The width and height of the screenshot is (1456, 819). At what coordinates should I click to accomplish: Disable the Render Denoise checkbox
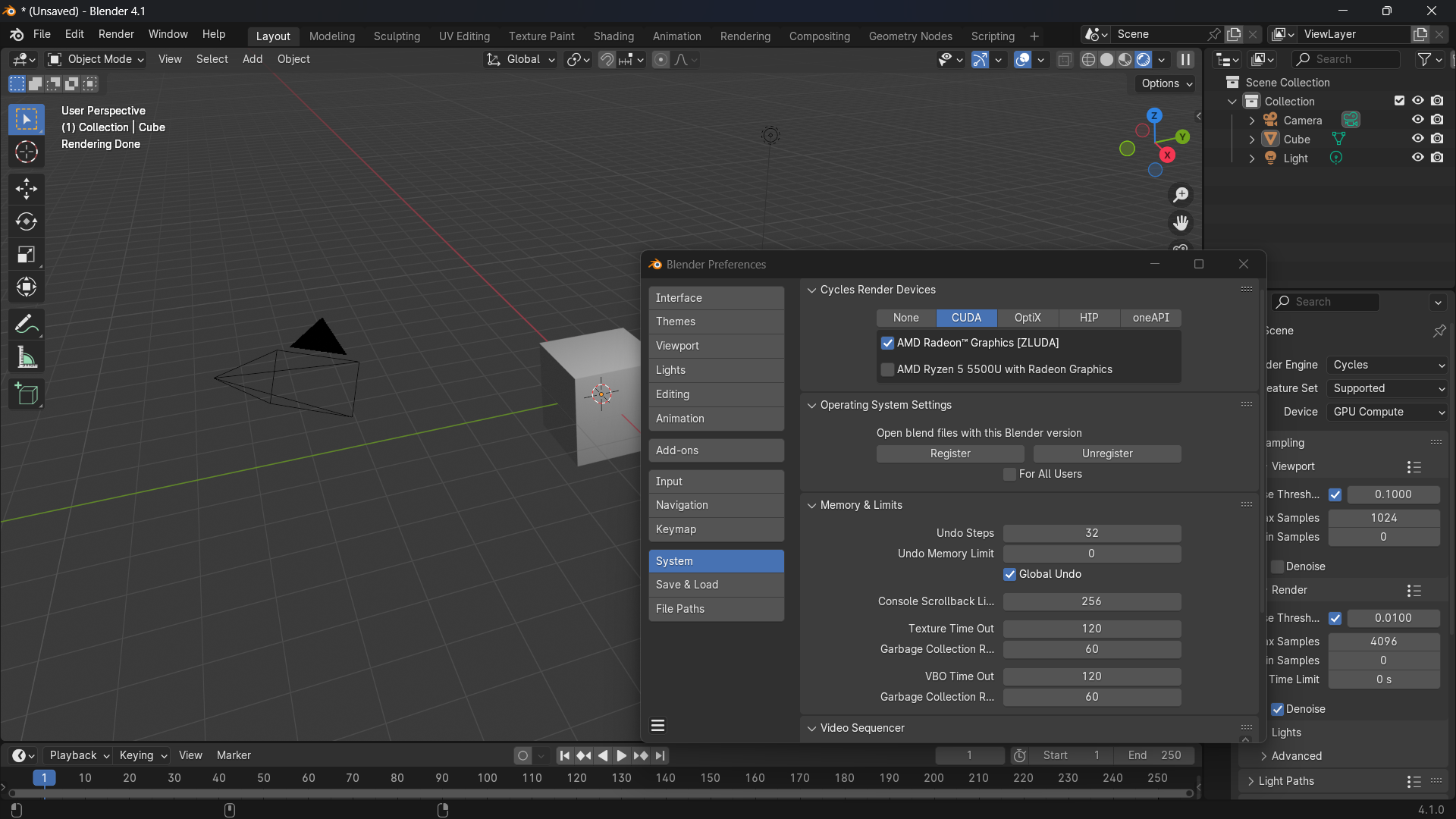point(1277,709)
